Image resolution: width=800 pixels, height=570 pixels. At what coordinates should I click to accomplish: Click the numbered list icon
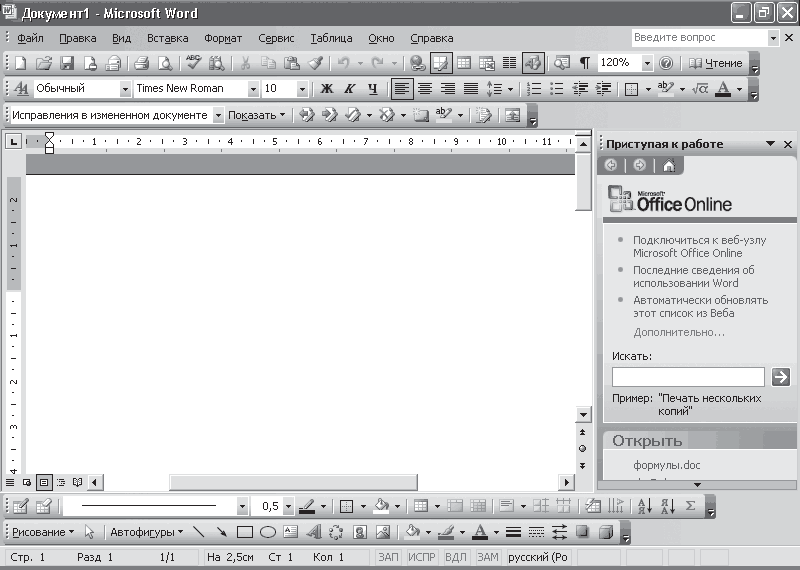coord(534,89)
